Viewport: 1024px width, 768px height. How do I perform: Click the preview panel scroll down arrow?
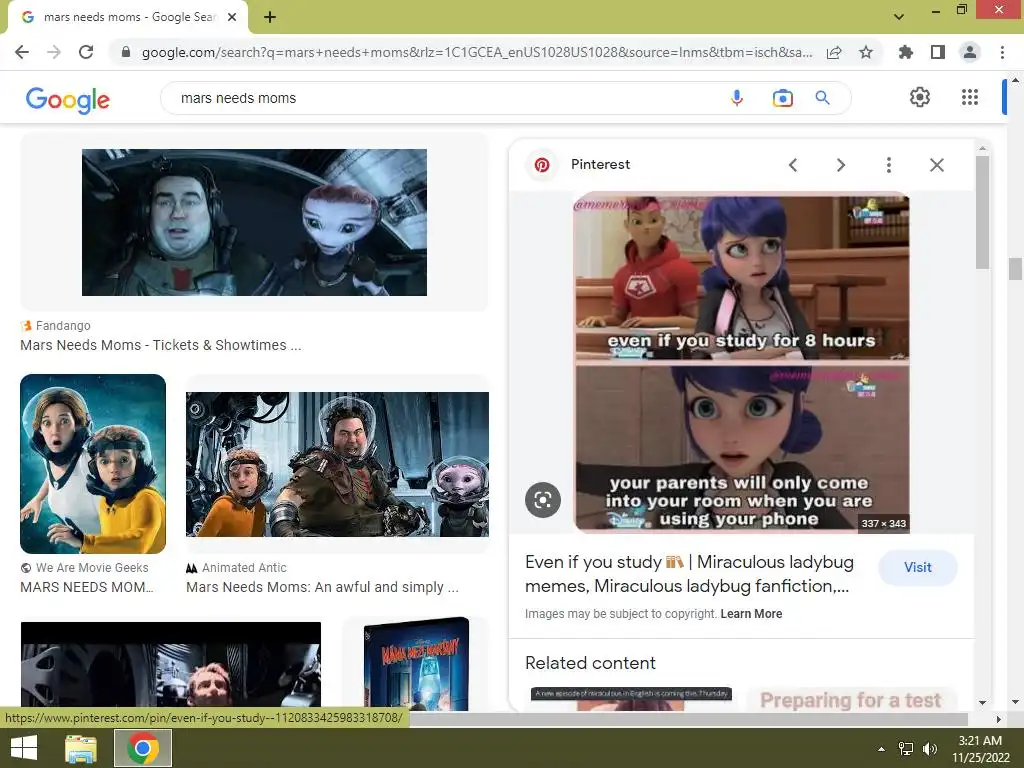(982, 703)
